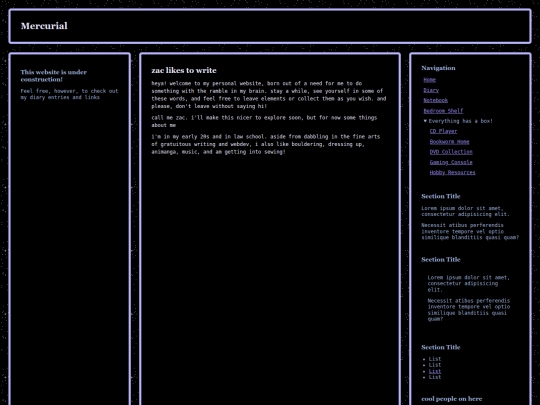Go to the Diary page link
Screen dimensions: 540x405
tap(431, 90)
